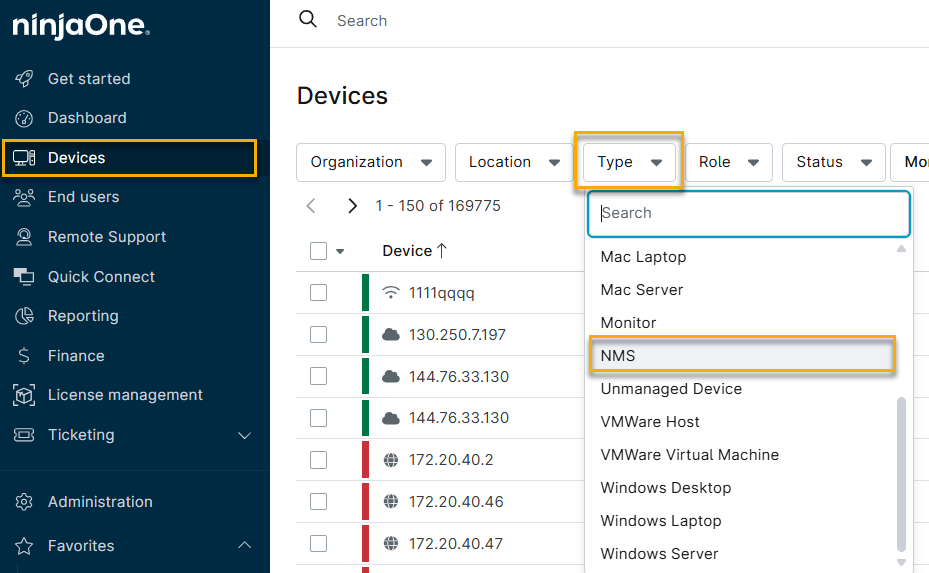The height and width of the screenshot is (573, 929).
Task: Click the Devices monitor icon in sidebar
Action: 24,158
